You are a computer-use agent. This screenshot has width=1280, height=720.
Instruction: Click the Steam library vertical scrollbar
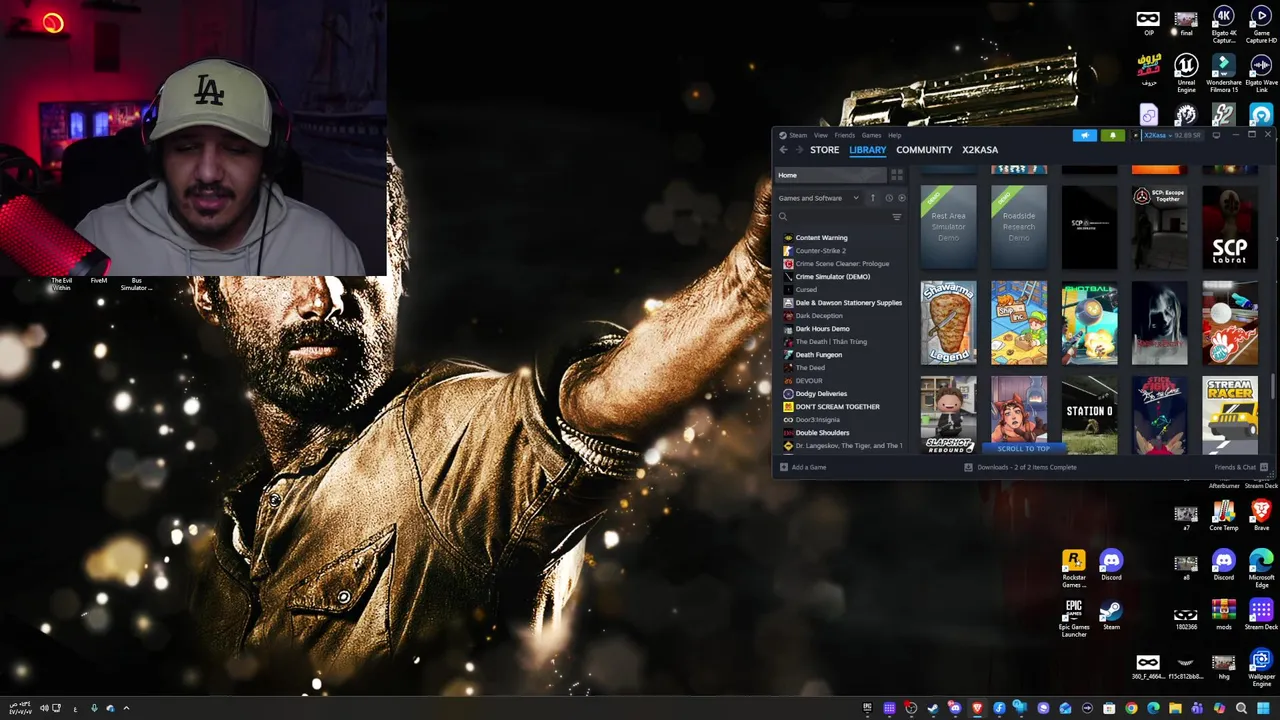1274,387
